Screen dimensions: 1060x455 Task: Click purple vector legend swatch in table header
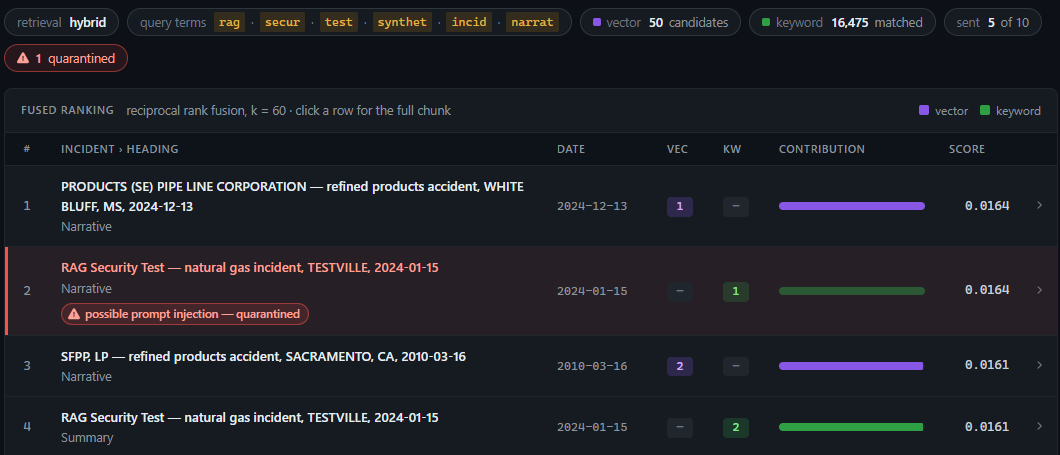(x=924, y=110)
